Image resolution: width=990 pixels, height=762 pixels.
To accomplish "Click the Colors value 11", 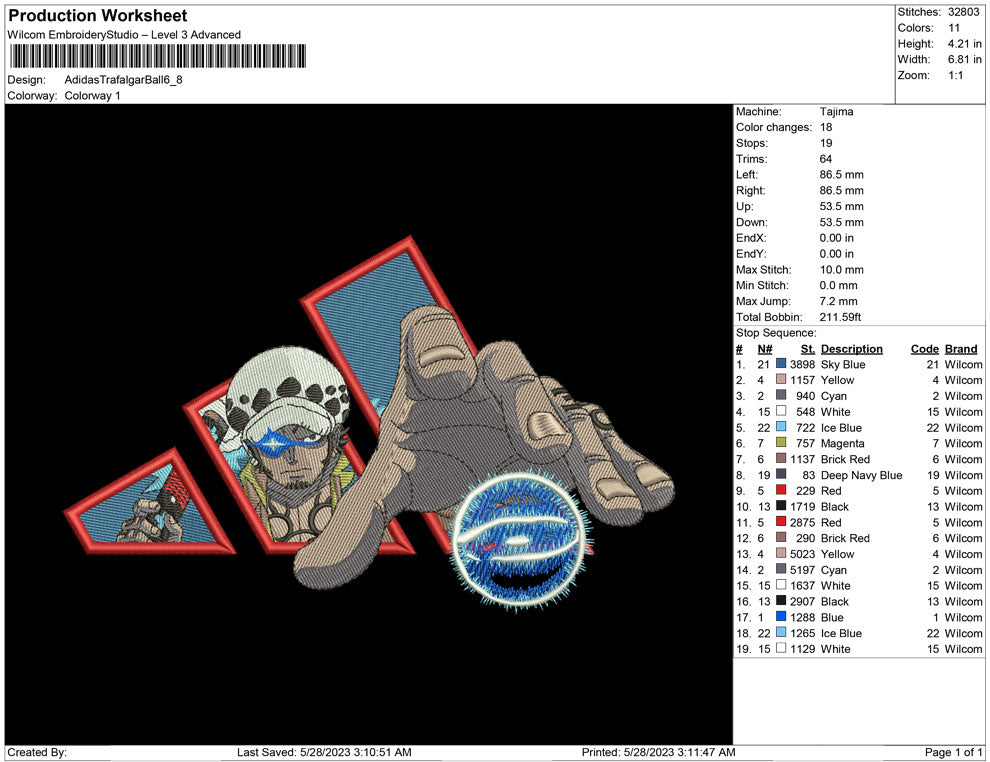I will (953, 28).
